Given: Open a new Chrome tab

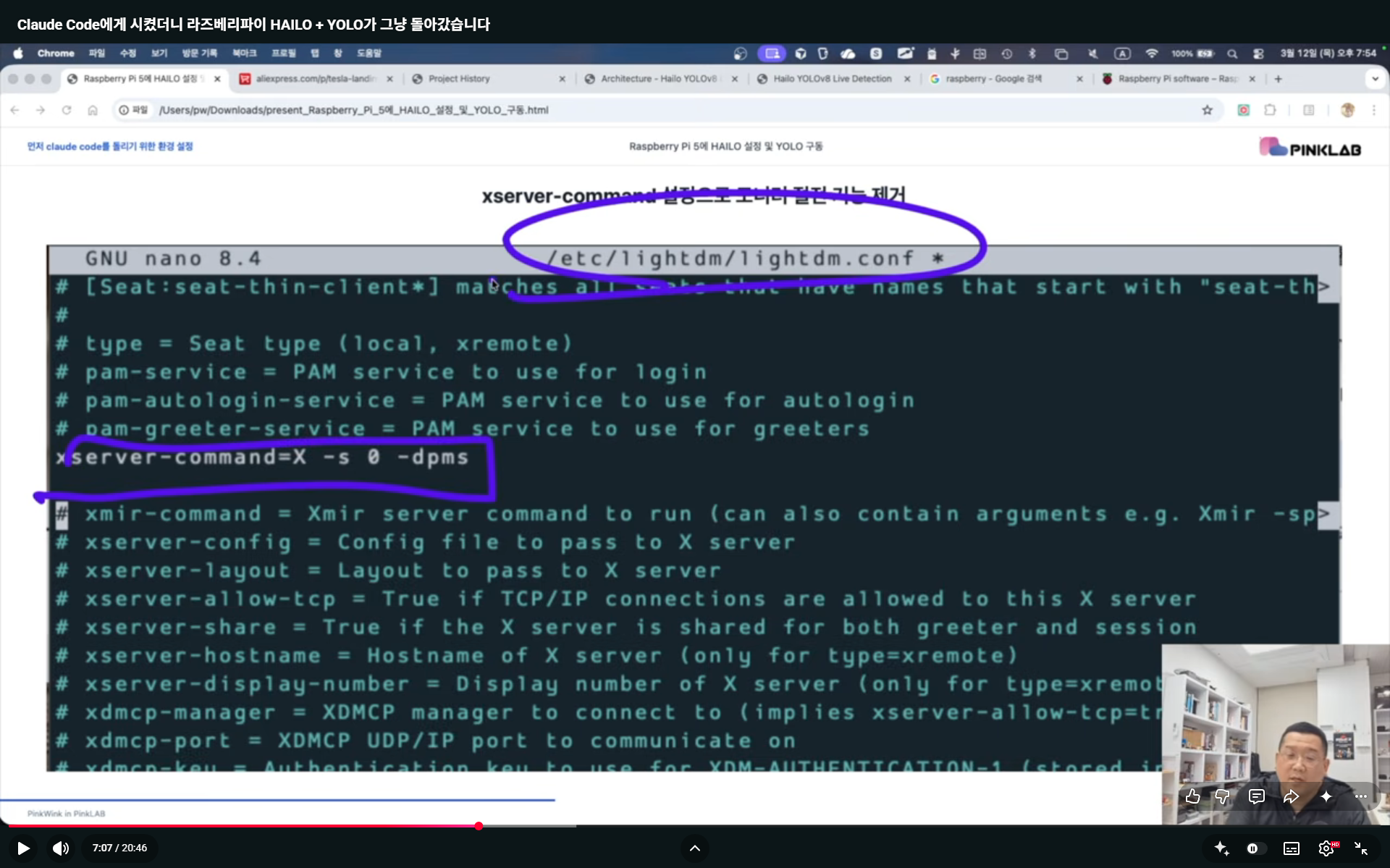Looking at the screenshot, I should 1279,79.
